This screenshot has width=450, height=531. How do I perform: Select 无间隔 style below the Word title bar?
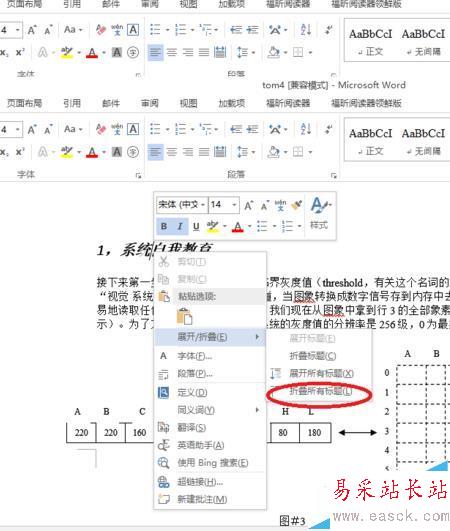pos(423,141)
